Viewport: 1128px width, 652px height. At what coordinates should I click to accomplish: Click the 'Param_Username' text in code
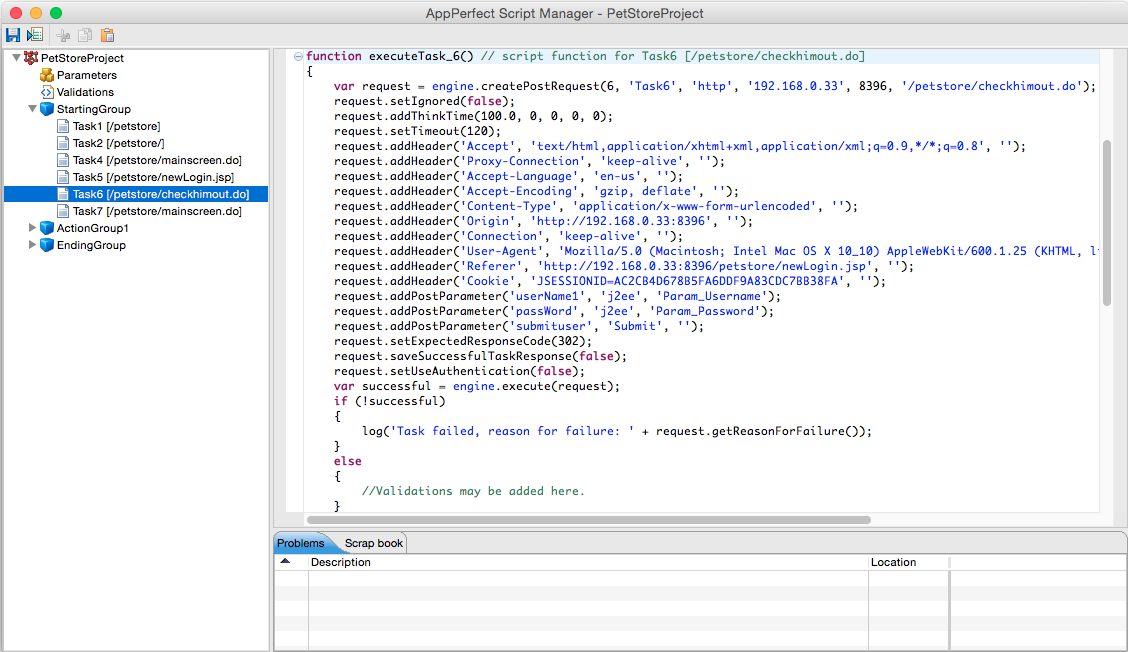coord(711,296)
